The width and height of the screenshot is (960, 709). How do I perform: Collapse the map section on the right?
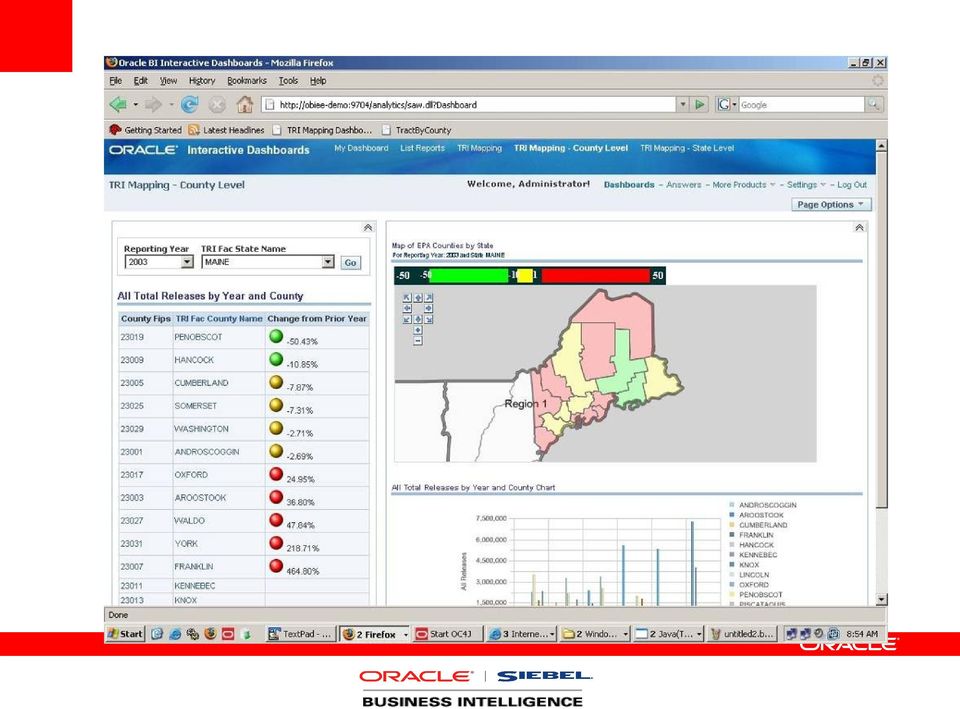point(859,228)
